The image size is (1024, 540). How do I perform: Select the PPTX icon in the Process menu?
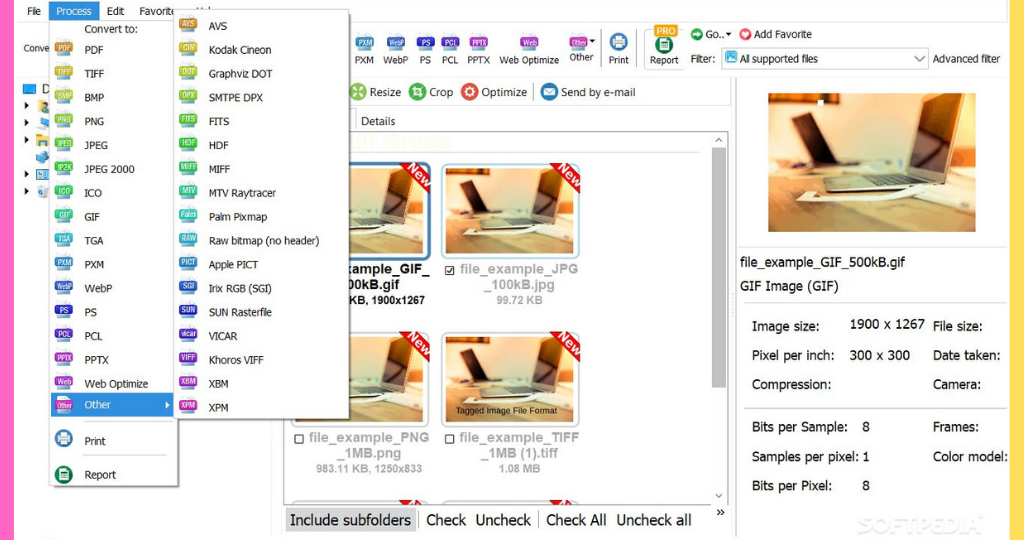(x=64, y=358)
